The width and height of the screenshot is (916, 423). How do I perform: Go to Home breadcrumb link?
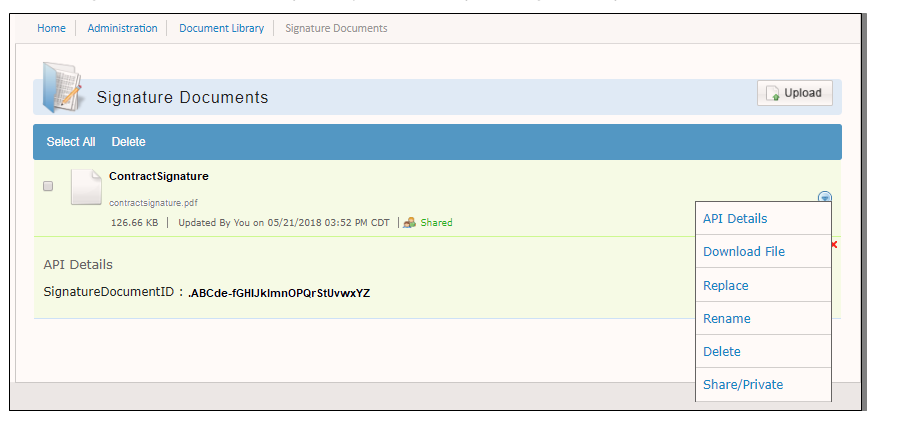51,28
